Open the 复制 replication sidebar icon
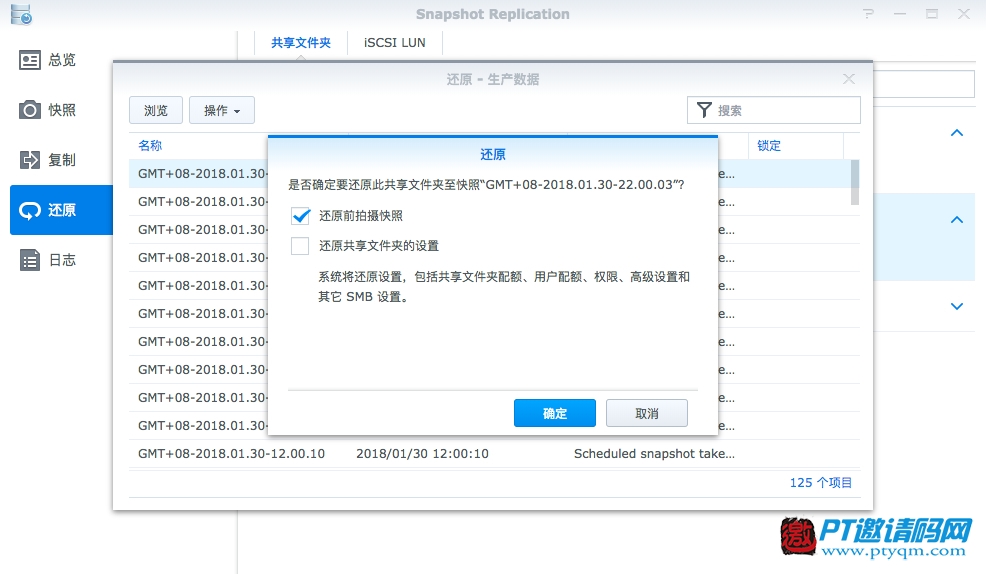The height and width of the screenshot is (574, 986). pyautogui.click(x=30, y=160)
